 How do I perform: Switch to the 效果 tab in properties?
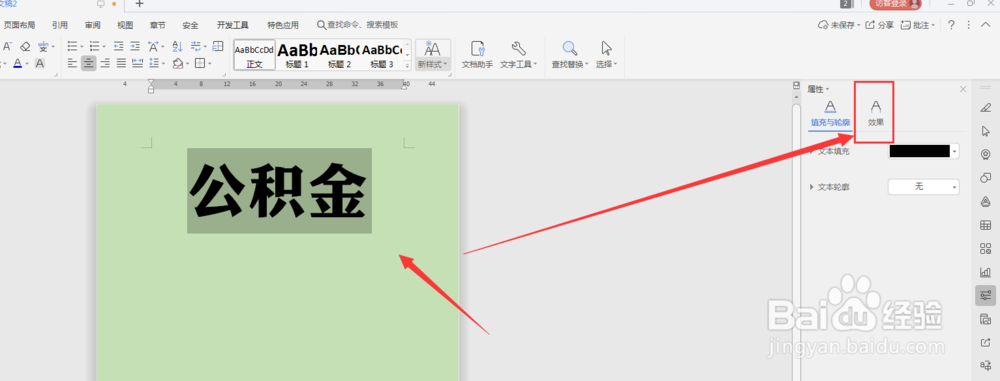click(876, 113)
